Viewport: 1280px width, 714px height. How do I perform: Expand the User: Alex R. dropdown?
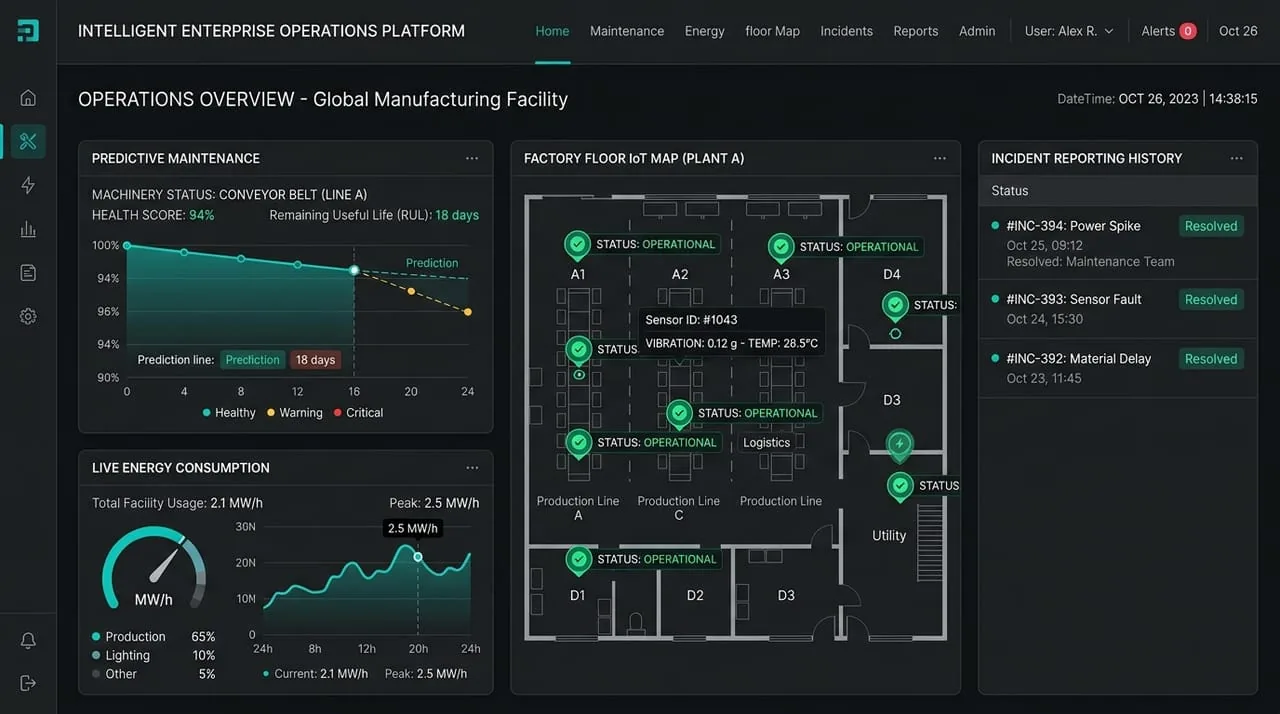[x=1069, y=31]
